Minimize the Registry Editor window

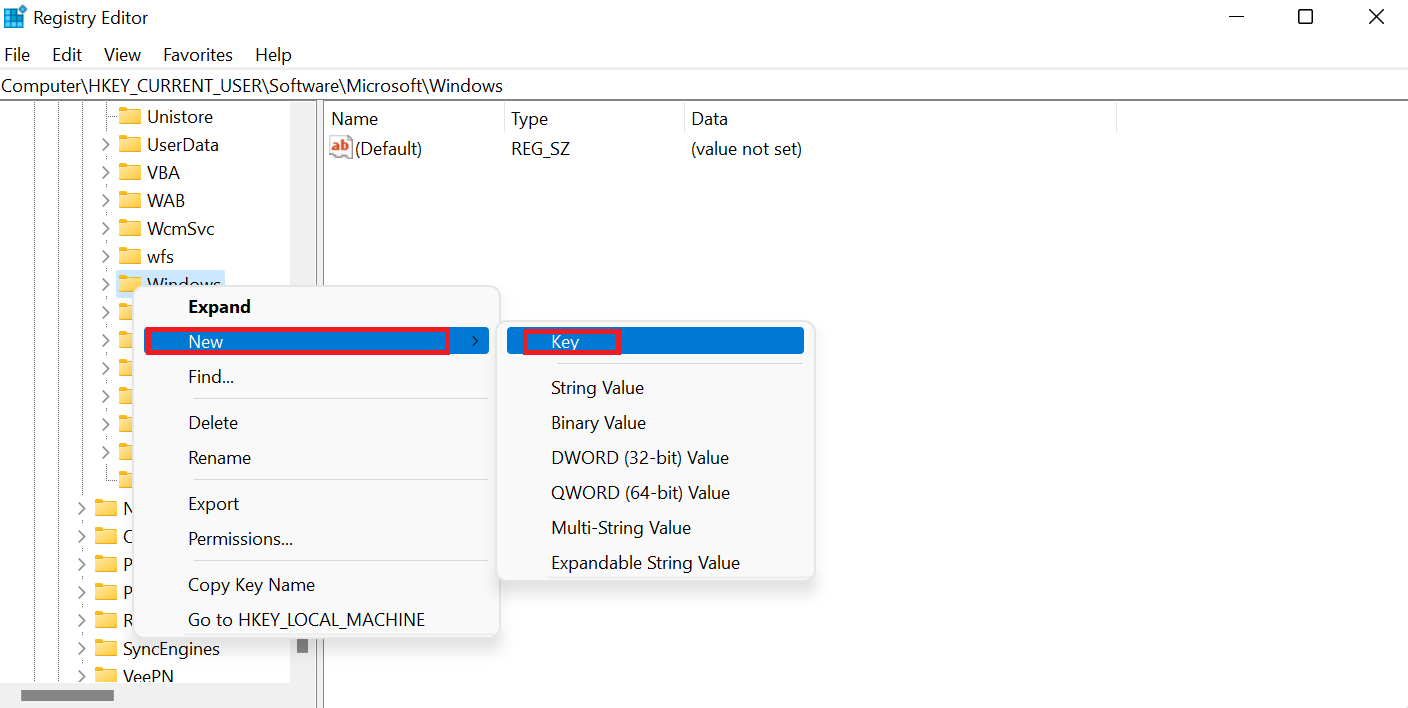(x=1236, y=17)
